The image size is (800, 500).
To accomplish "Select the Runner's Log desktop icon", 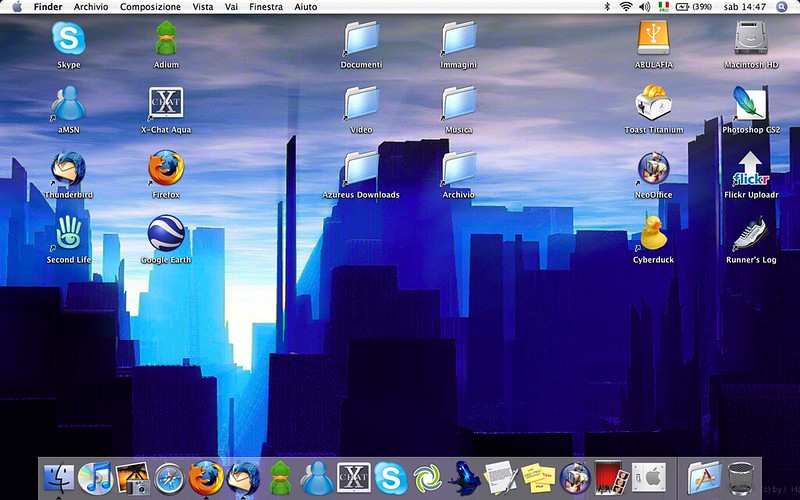I will (750, 234).
